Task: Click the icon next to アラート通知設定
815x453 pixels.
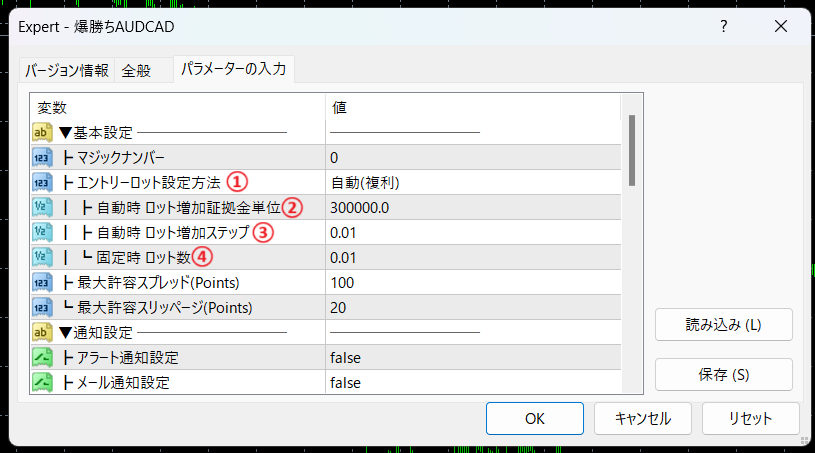Action: click(42, 357)
